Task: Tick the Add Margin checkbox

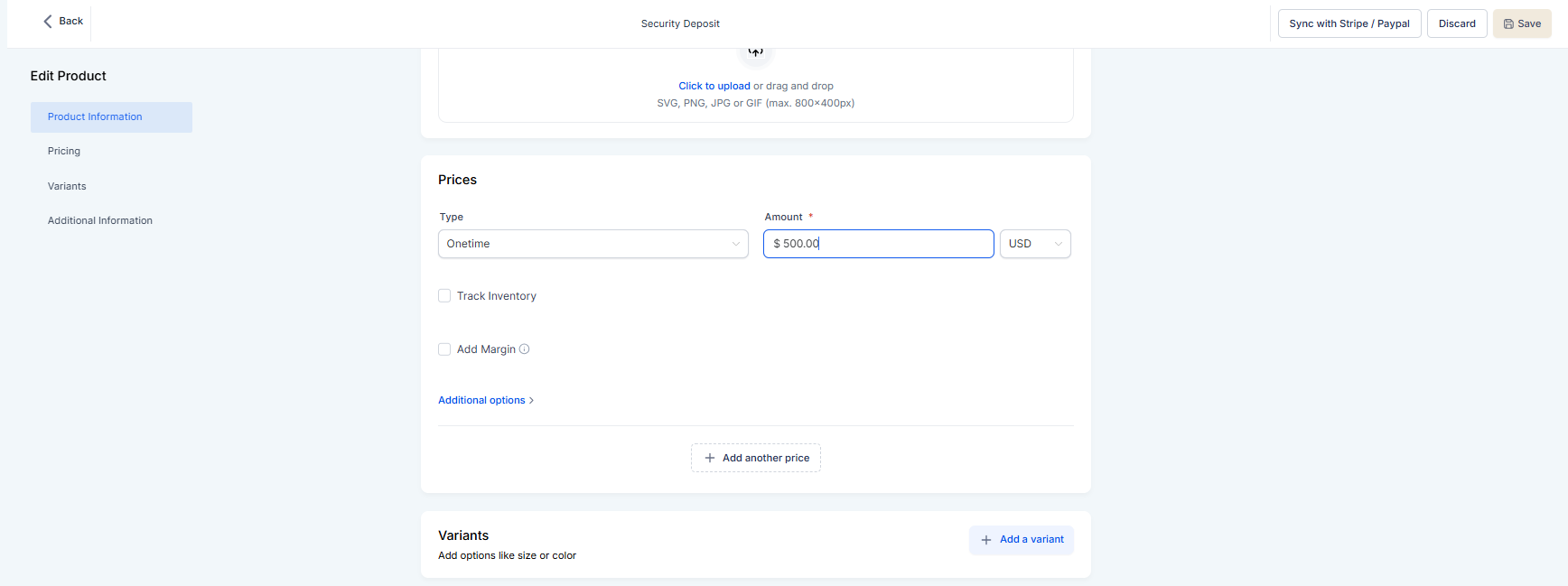Action: 444,349
